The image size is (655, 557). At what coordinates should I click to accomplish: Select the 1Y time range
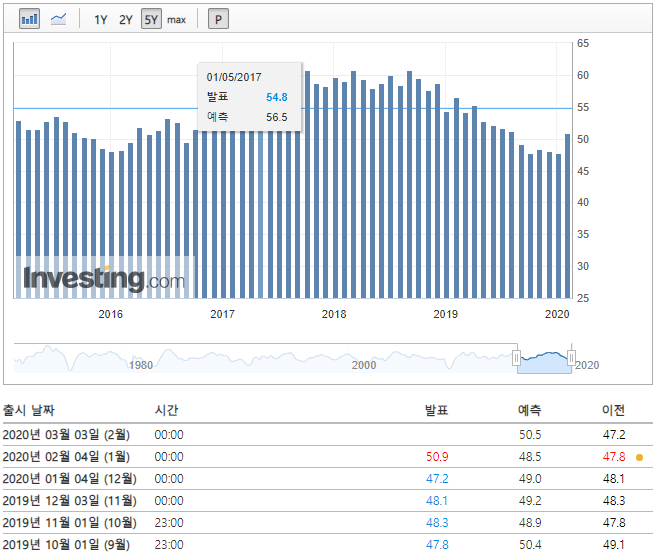click(101, 20)
